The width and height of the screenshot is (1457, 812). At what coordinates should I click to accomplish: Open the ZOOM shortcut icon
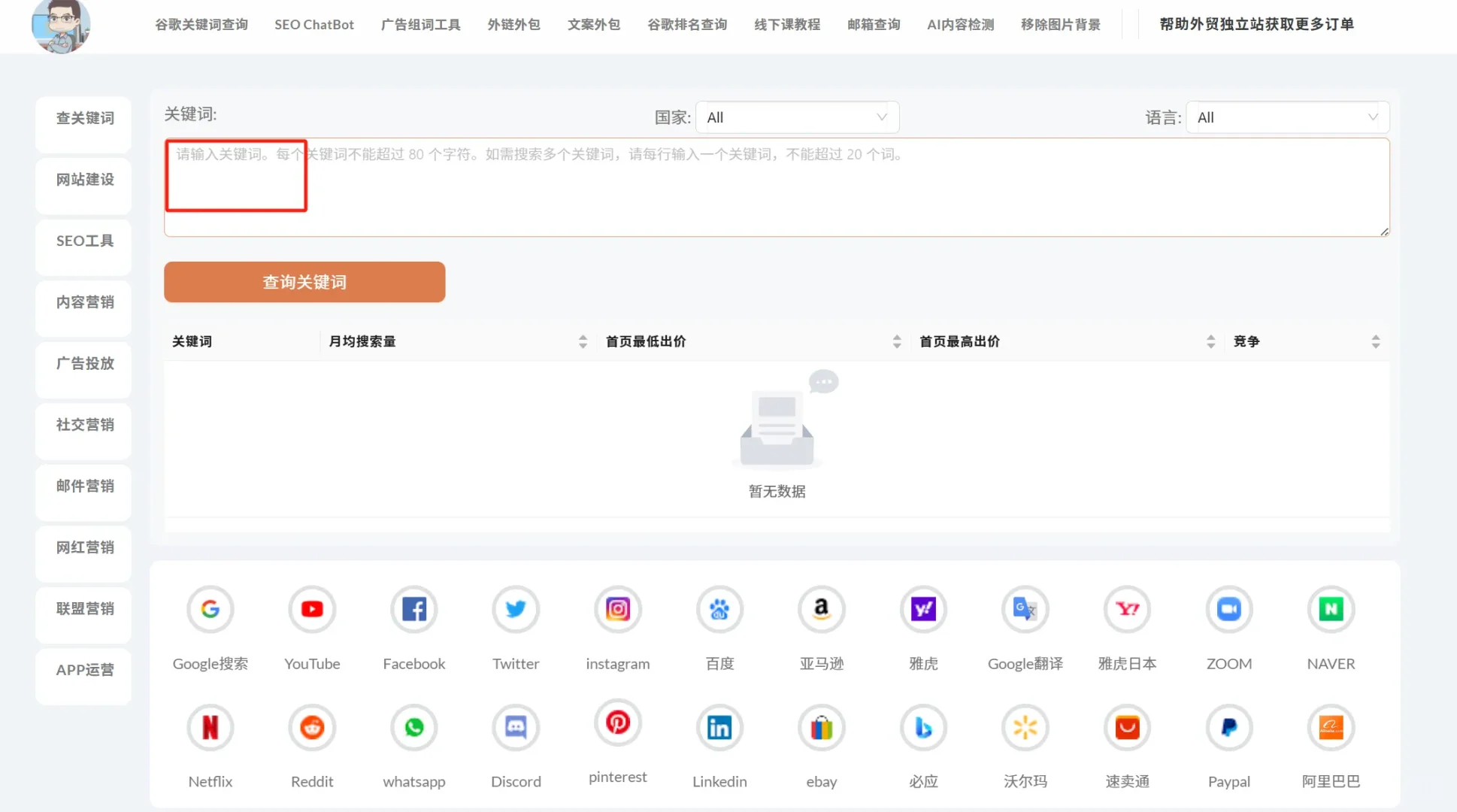click(x=1229, y=609)
